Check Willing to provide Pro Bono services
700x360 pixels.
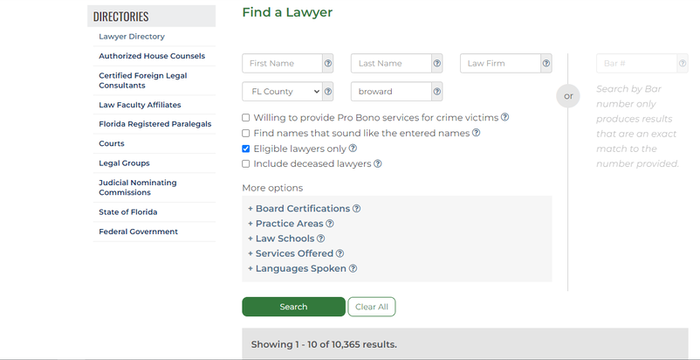(x=246, y=118)
